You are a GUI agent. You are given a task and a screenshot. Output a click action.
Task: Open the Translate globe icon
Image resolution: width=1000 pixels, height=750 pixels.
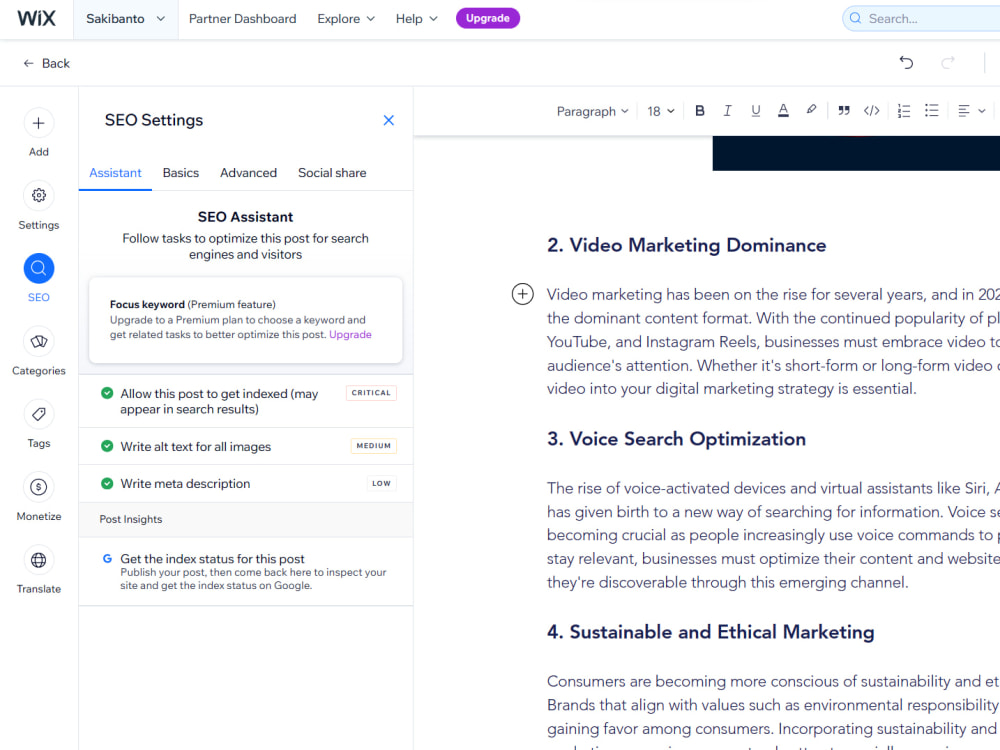pyautogui.click(x=38, y=560)
